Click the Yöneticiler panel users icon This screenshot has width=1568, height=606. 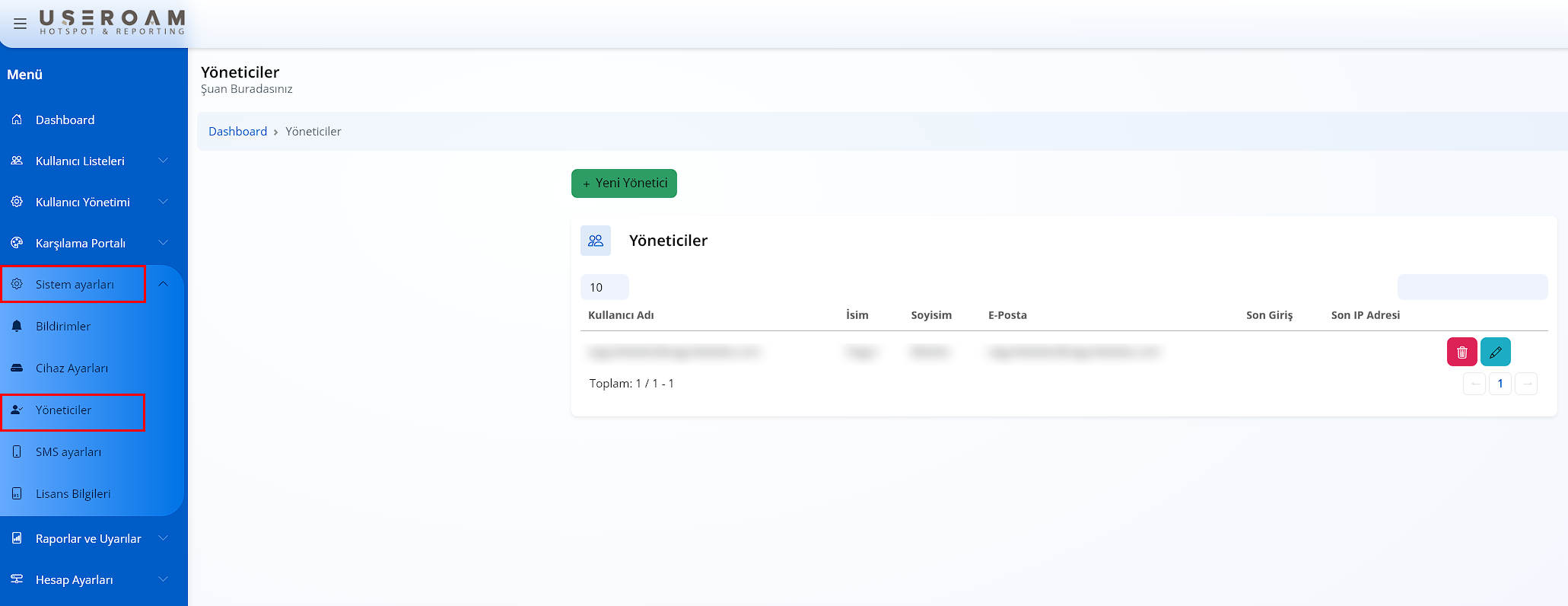coord(596,241)
